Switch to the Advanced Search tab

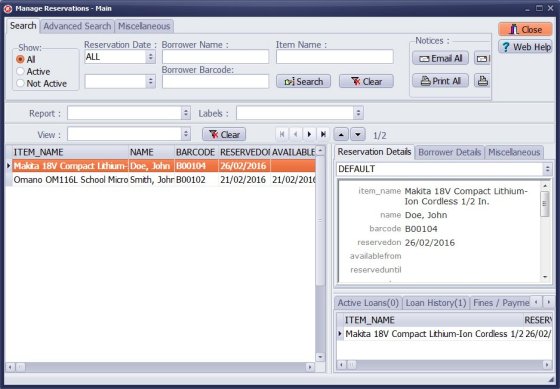click(77, 26)
